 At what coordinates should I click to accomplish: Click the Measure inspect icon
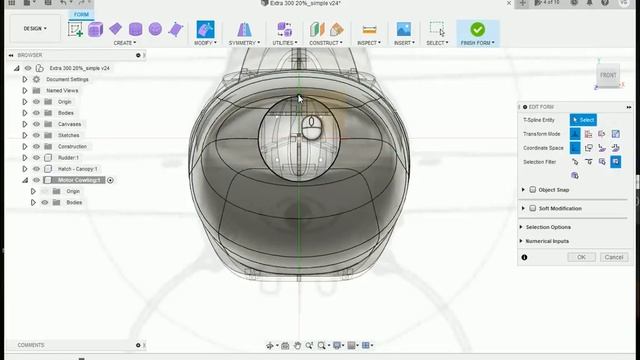pos(369,29)
